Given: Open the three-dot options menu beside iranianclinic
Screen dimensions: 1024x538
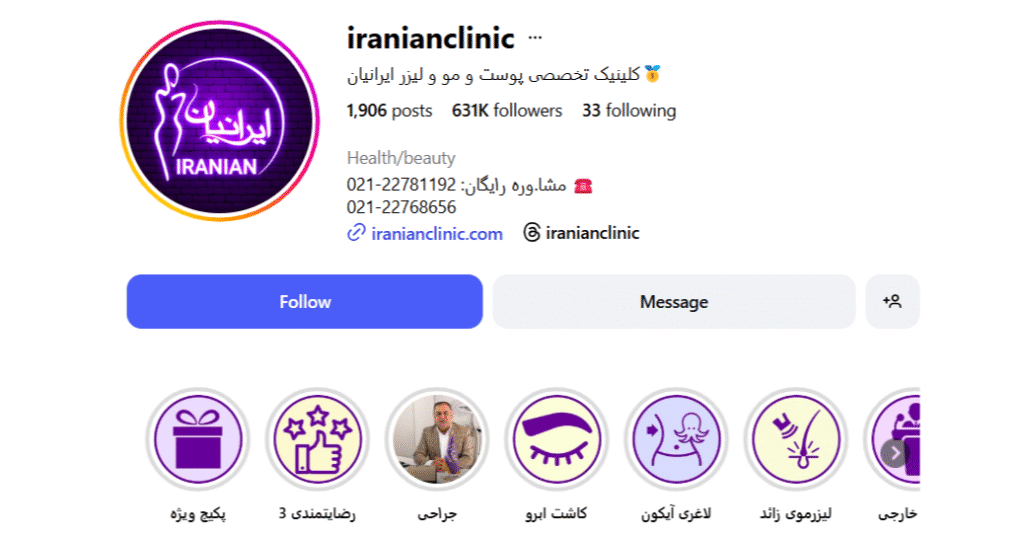Looking at the screenshot, I should pos(535,37).
